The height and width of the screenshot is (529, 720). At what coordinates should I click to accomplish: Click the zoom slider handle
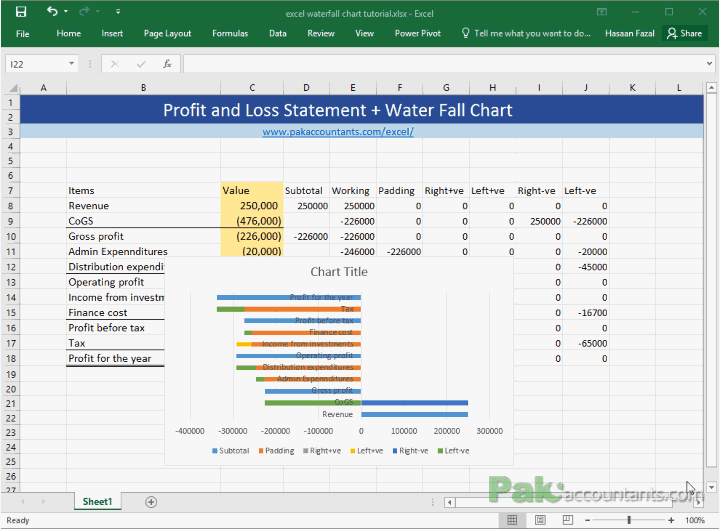click(x=629, y=520)
